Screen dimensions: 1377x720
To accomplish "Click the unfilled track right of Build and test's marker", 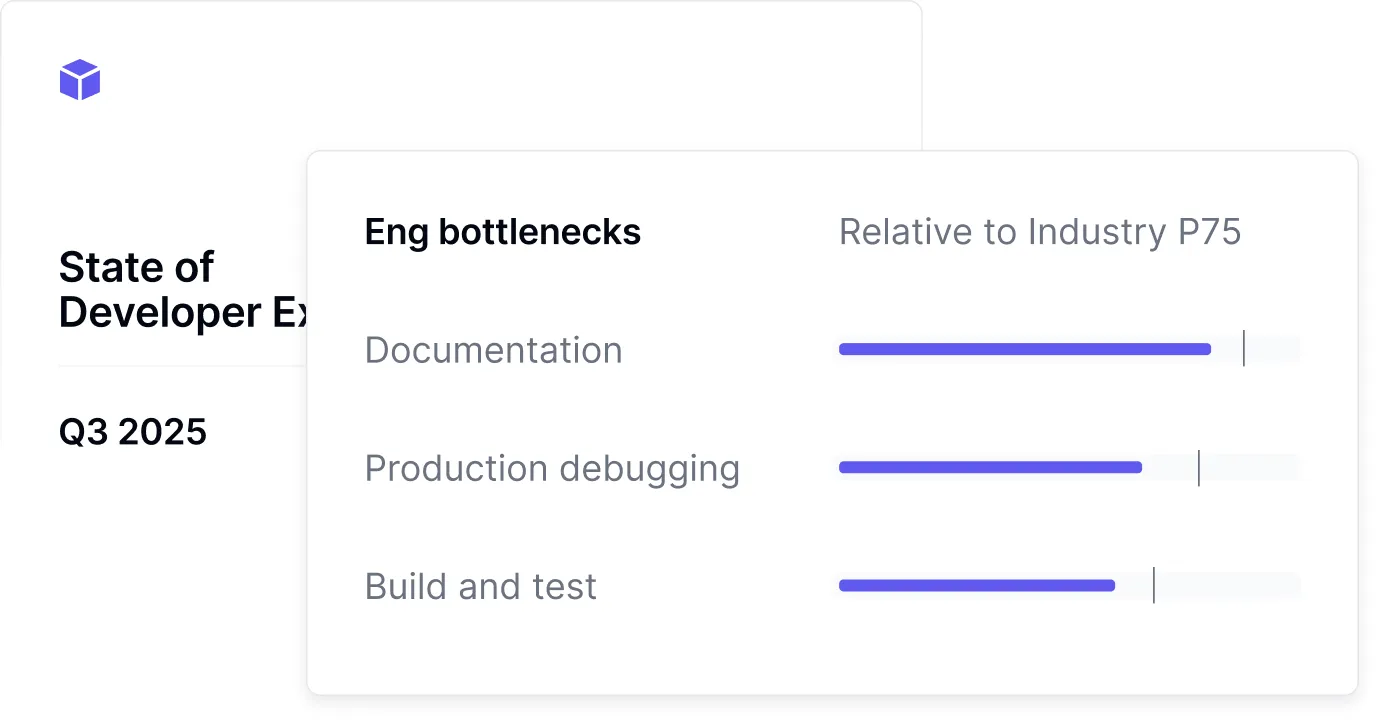I will (x=1228, y=585).
